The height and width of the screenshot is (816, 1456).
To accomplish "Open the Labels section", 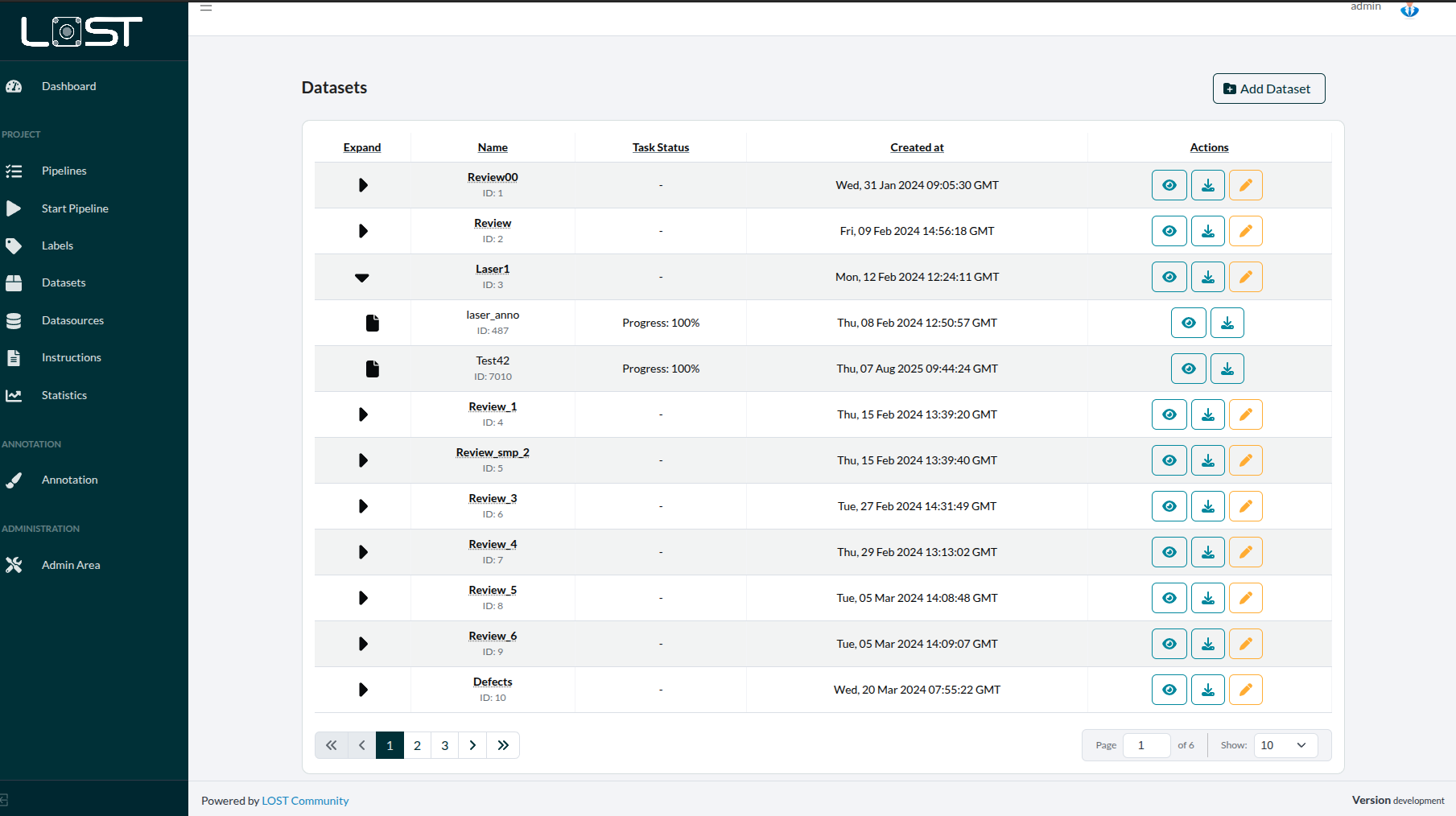I will click(x=57, y=245).
